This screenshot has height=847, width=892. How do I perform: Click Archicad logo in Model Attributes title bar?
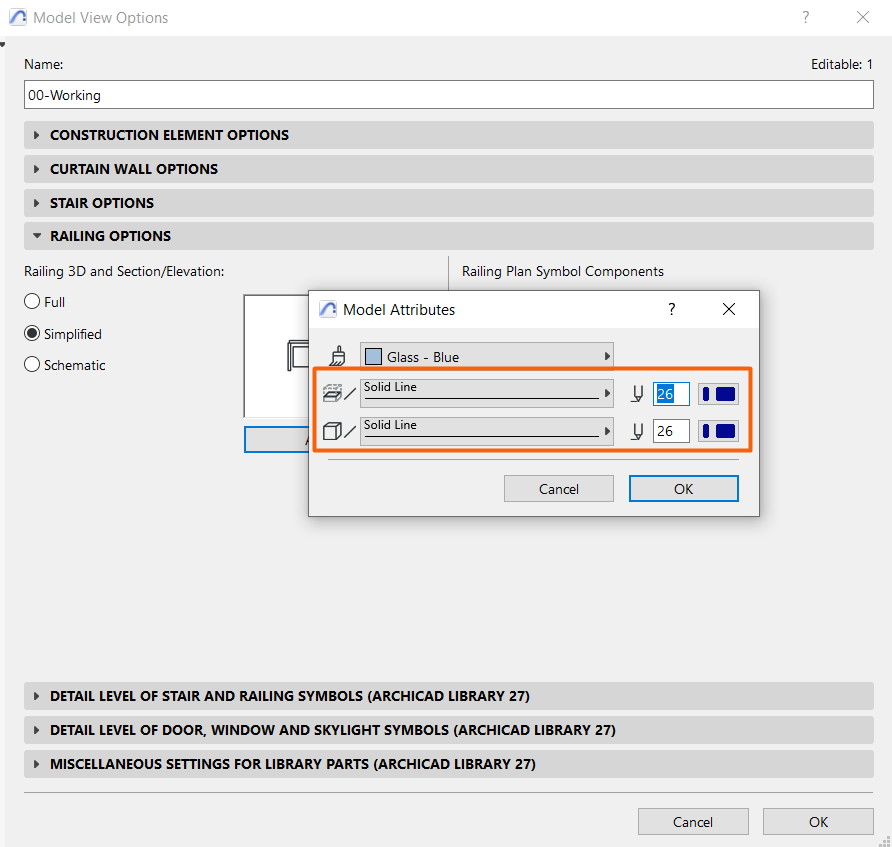pyautogui.click(x=327, y=310)
